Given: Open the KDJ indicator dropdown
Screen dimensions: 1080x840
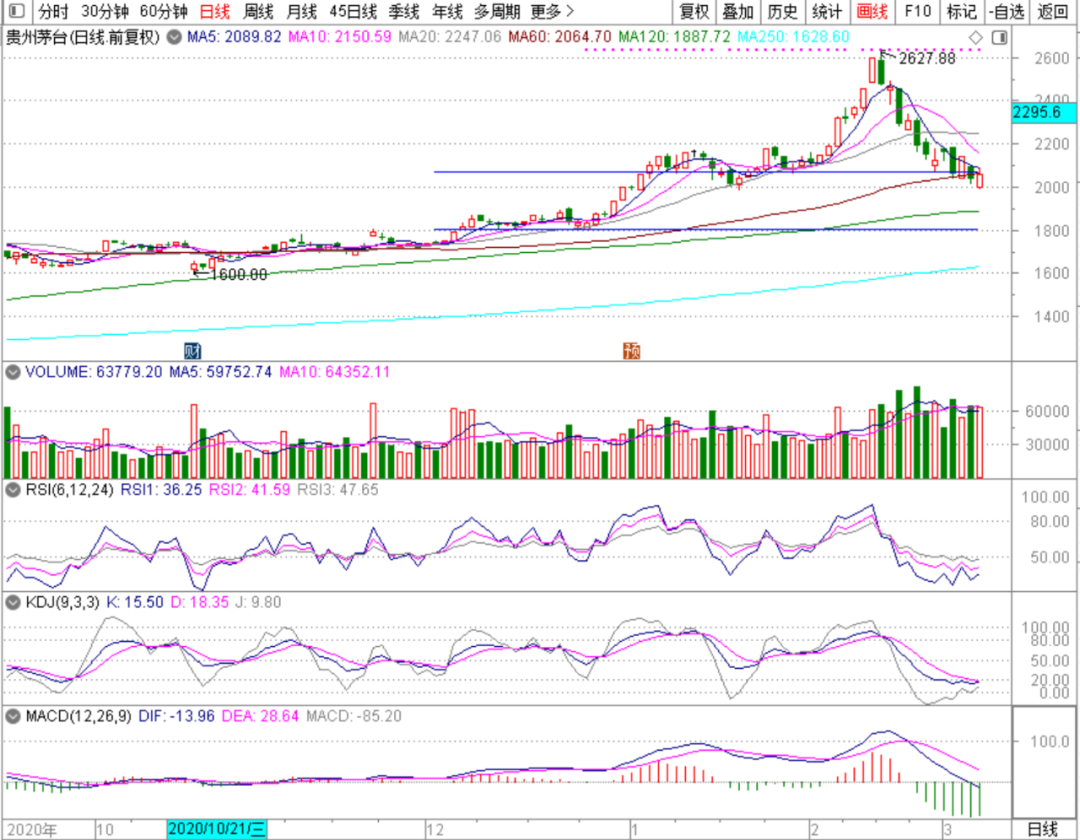Looking at the screenshot, I should 12,602.
